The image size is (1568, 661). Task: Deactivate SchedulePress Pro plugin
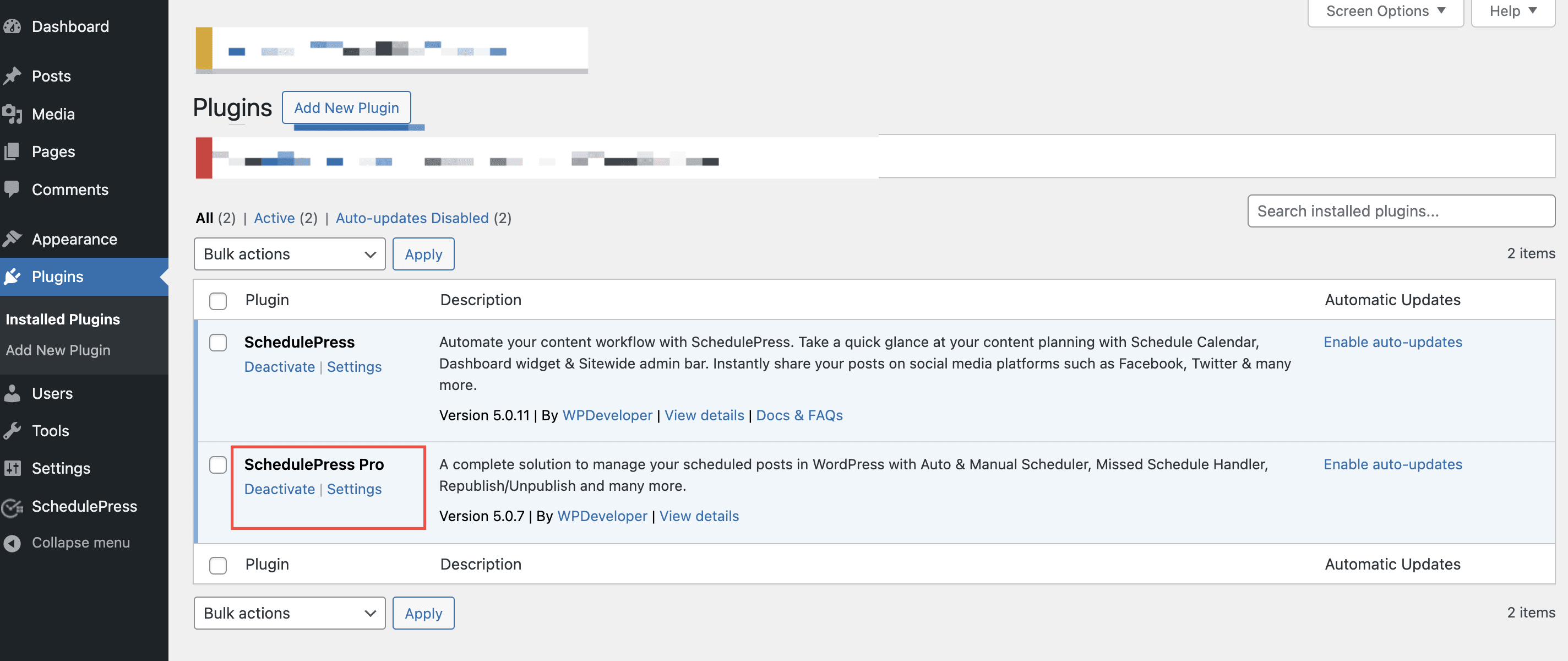point(279,489)
